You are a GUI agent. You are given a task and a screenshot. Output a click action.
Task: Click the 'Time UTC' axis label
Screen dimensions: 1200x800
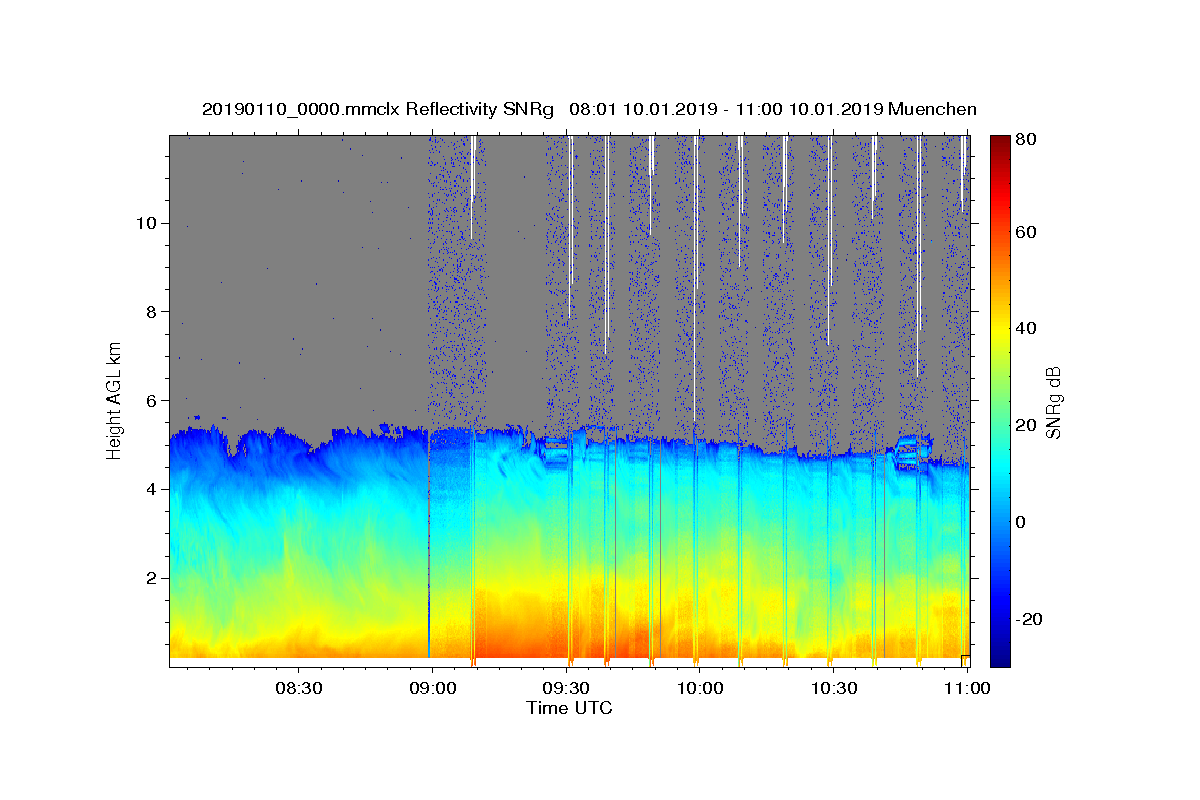coord(569,708)
